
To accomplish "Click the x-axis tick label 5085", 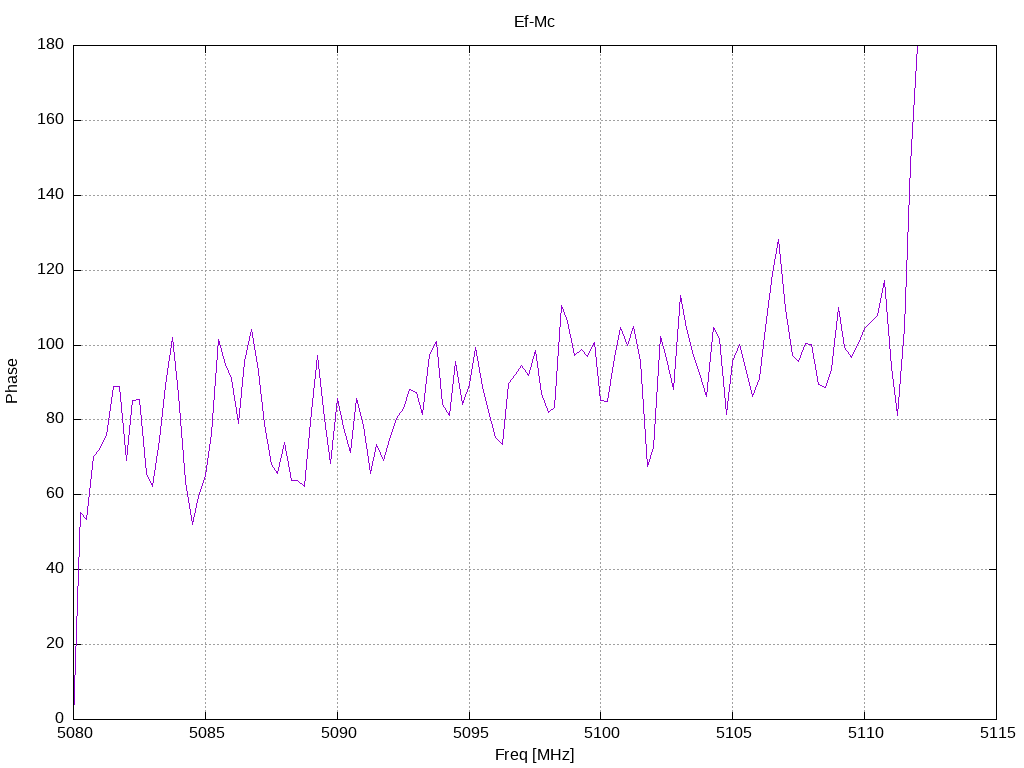I will [x=206, y=733].
